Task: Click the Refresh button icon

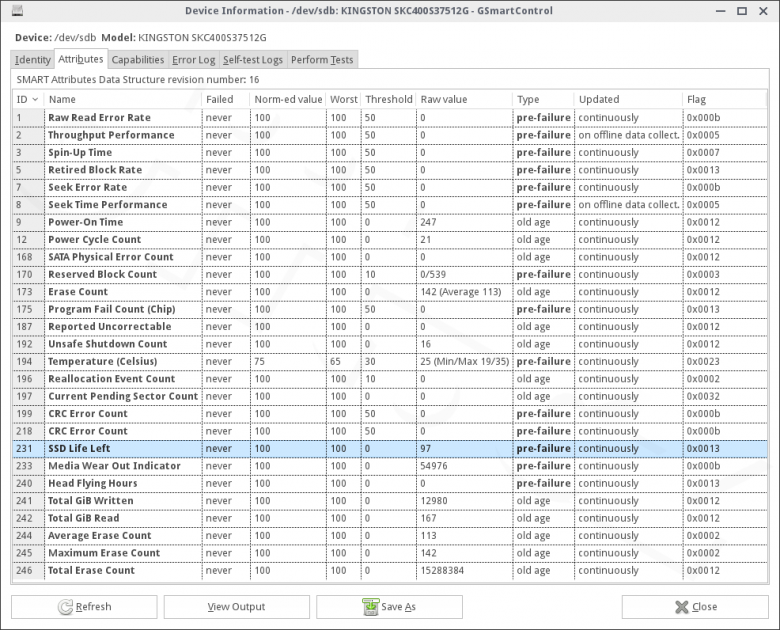Action: click(66, 607)
